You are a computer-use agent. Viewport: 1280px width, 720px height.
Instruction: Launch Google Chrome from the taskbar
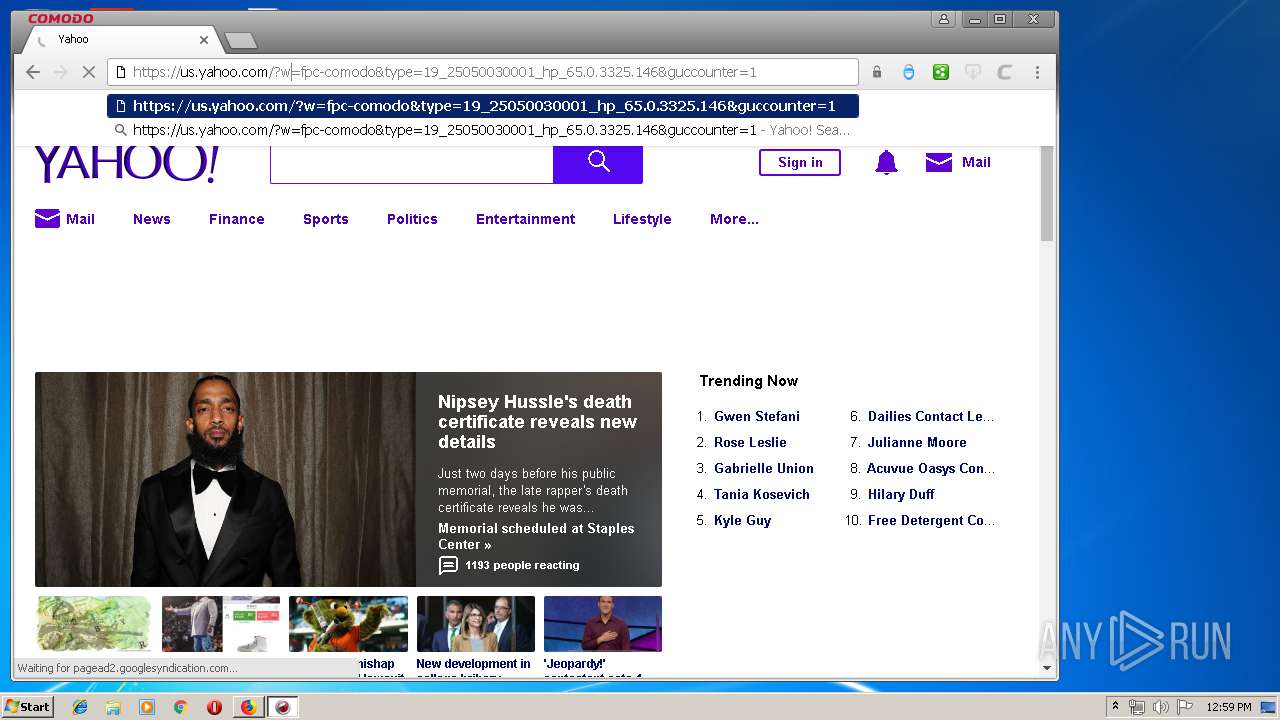pos(180,707)
